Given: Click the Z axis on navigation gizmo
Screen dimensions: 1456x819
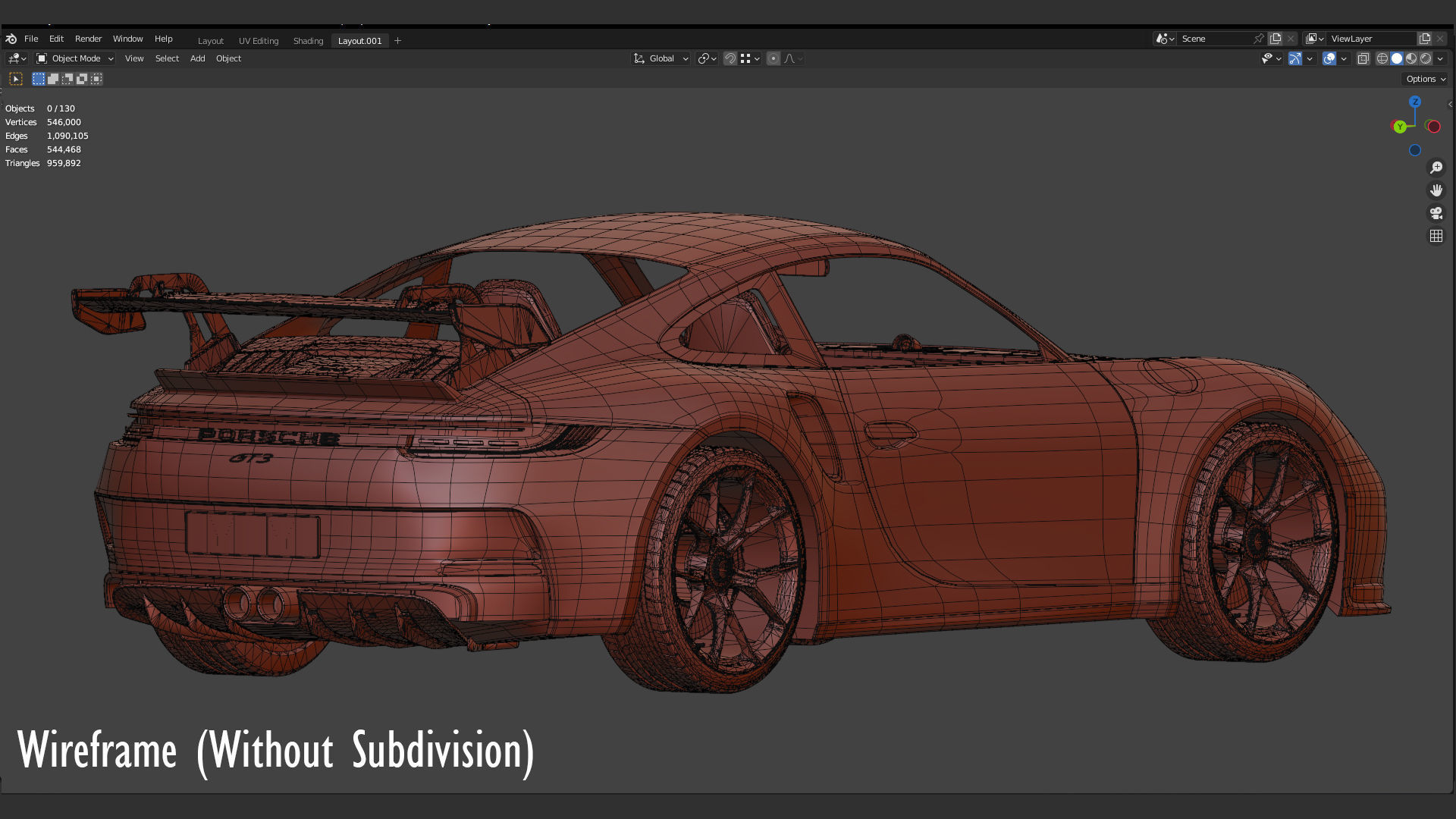Looking at the screenshot, I should coord(1415,102).
